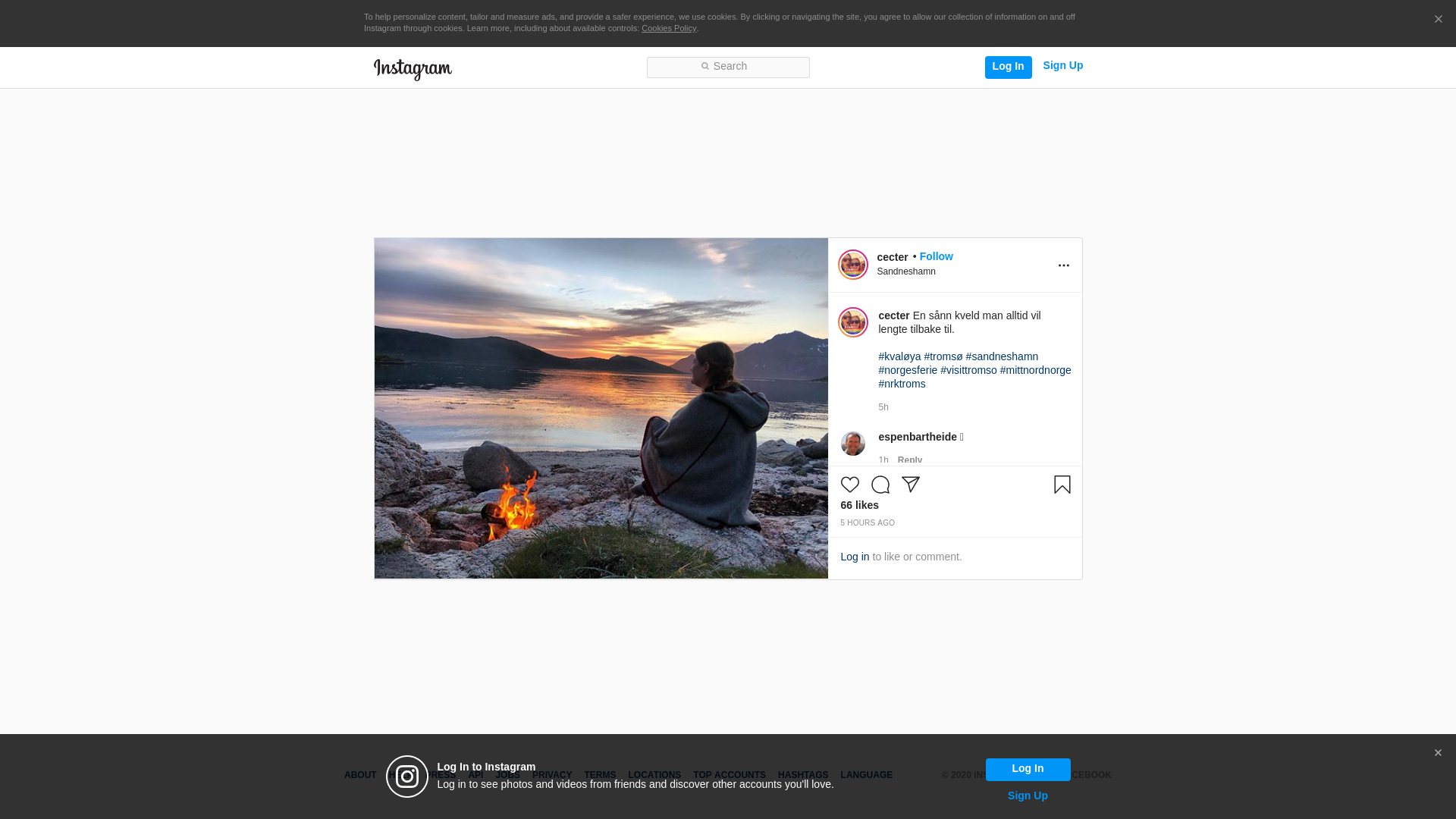Share post via paper plane icon

pyautogui.click(x=910, y=485)
